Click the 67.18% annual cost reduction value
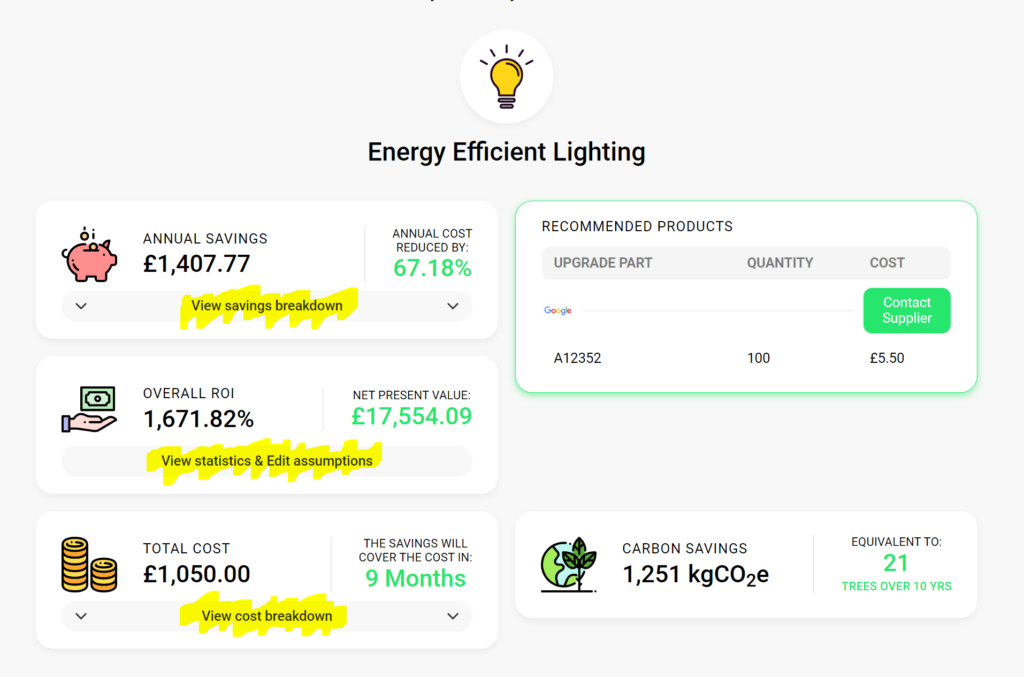Screen dimensions: 1024x677 click(432, 268)
